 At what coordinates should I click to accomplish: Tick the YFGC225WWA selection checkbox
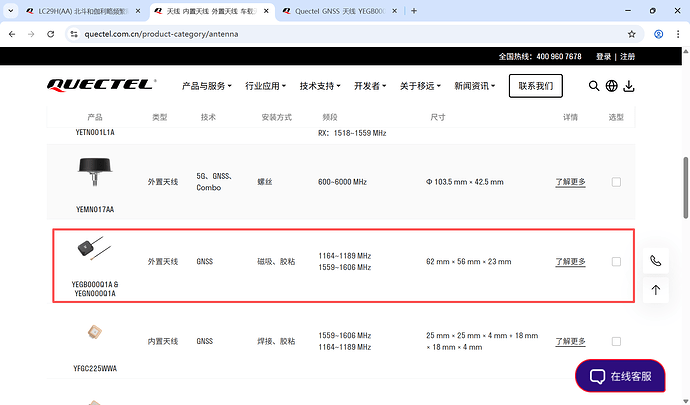tap(616, 341)
